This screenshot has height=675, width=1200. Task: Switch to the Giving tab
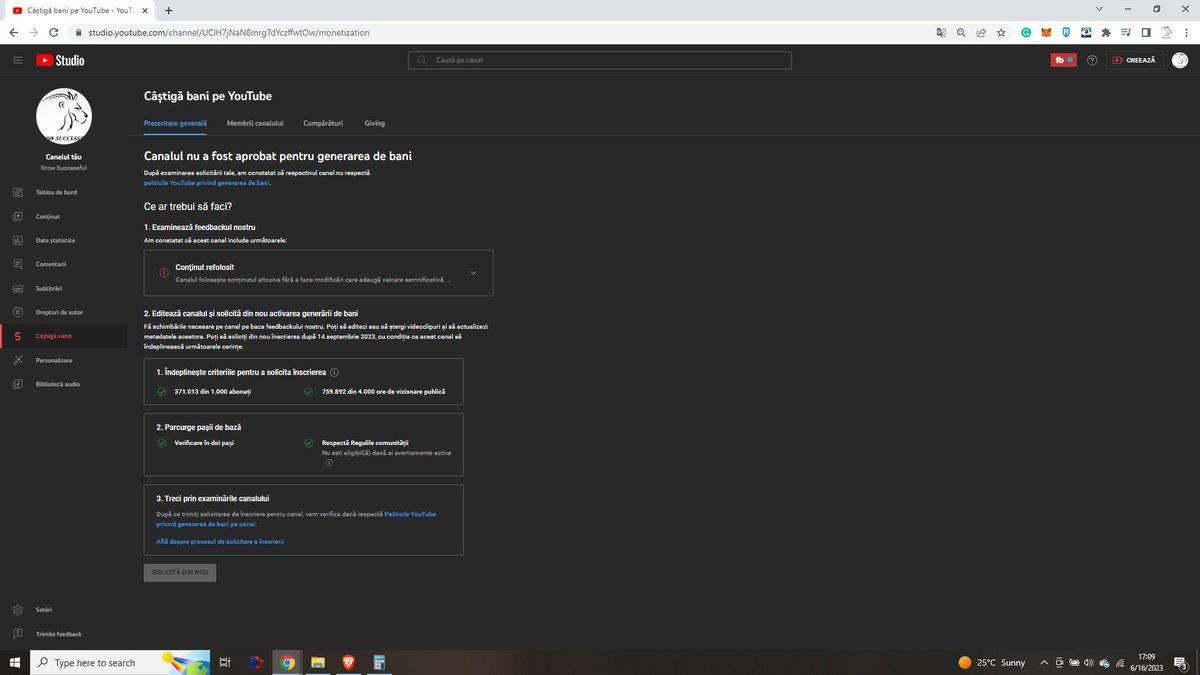374,123
